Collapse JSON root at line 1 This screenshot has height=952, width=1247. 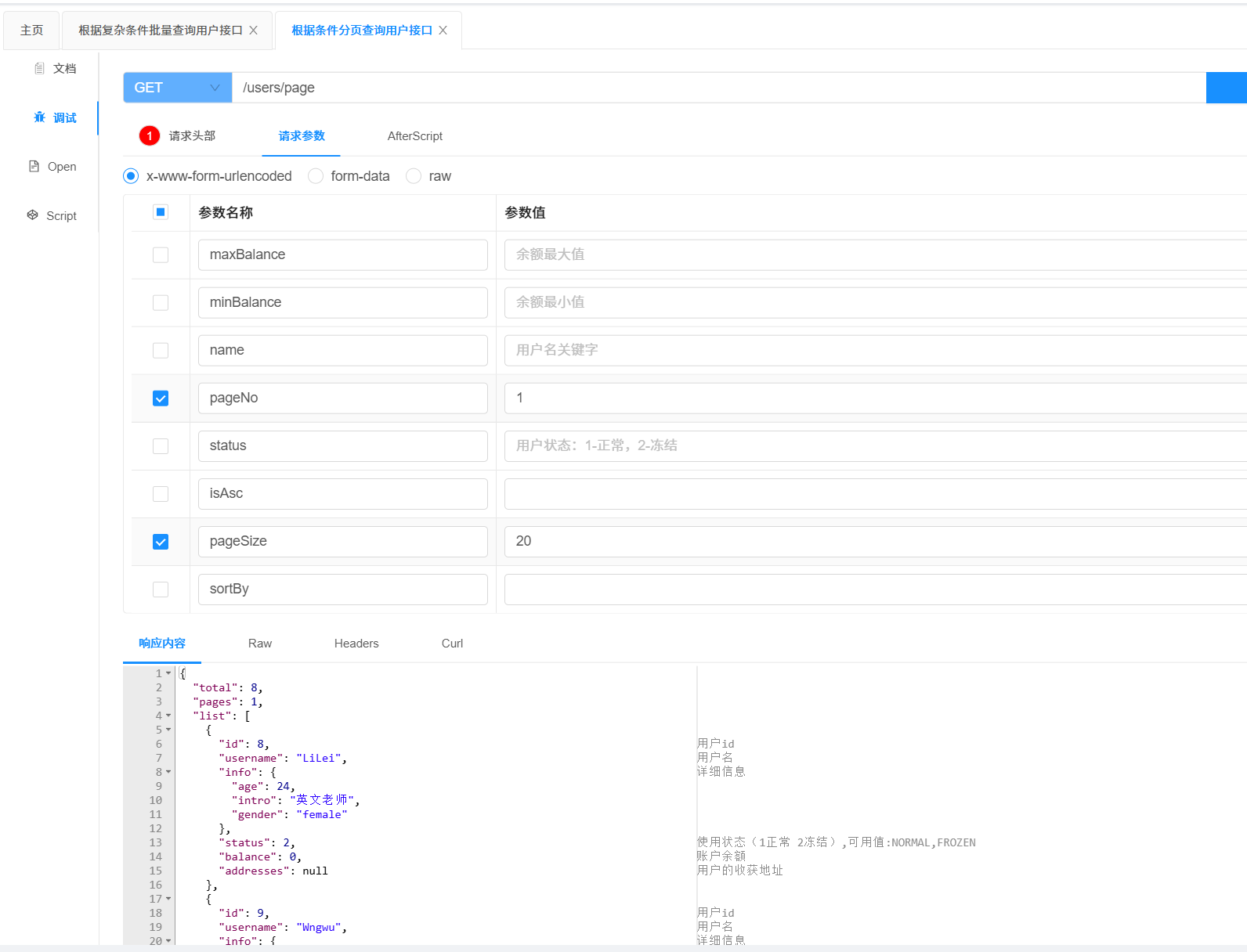(x=168, y=673)
